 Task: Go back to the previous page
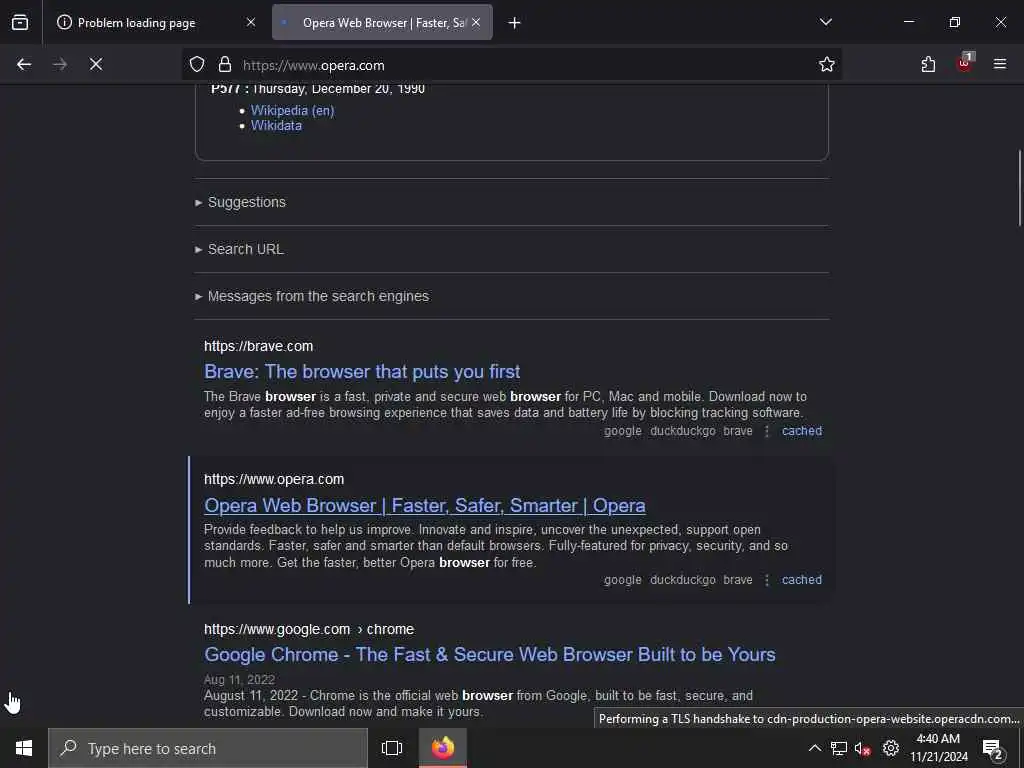24,64
